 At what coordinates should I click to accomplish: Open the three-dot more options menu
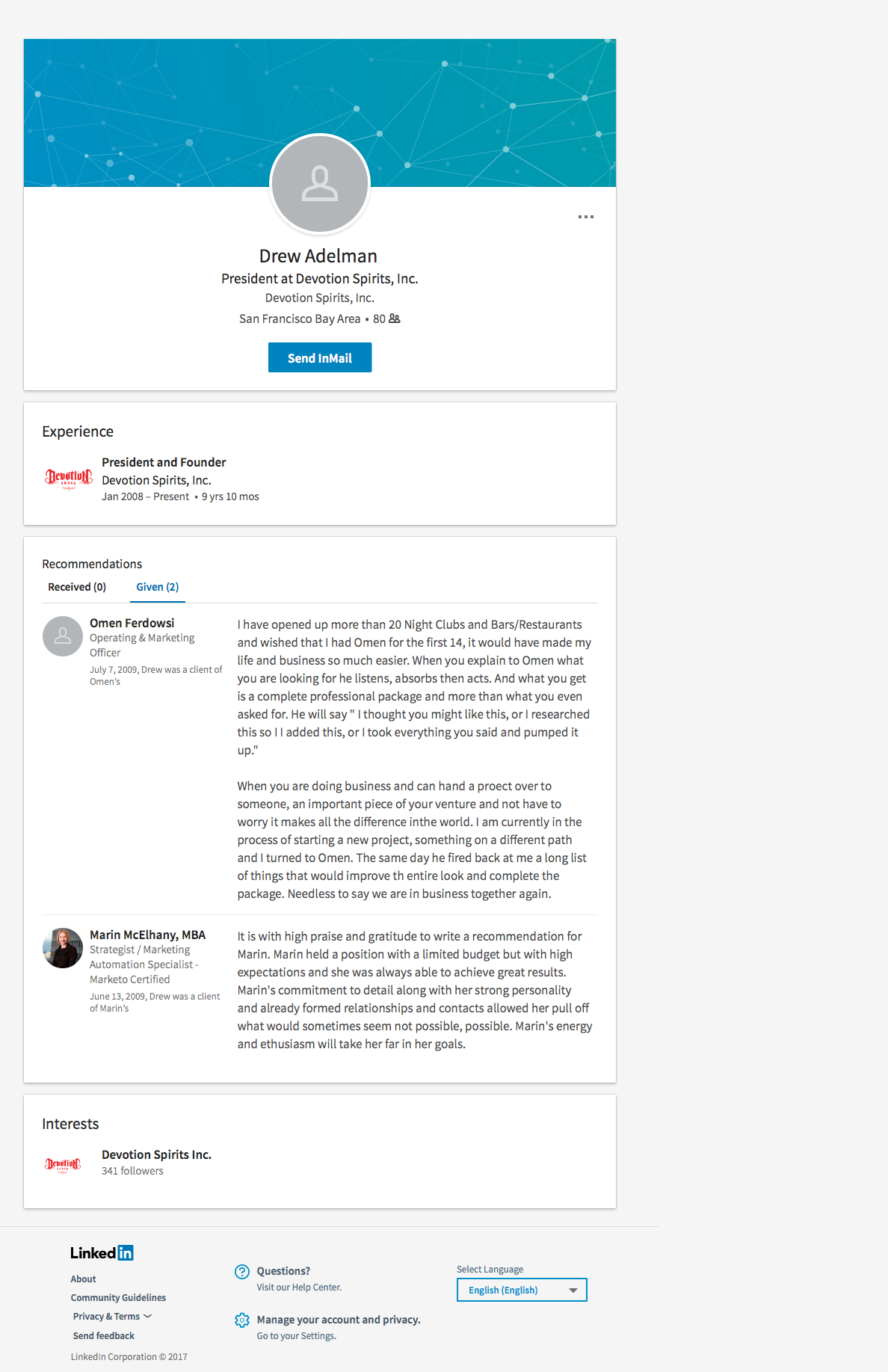click(586, 217)
